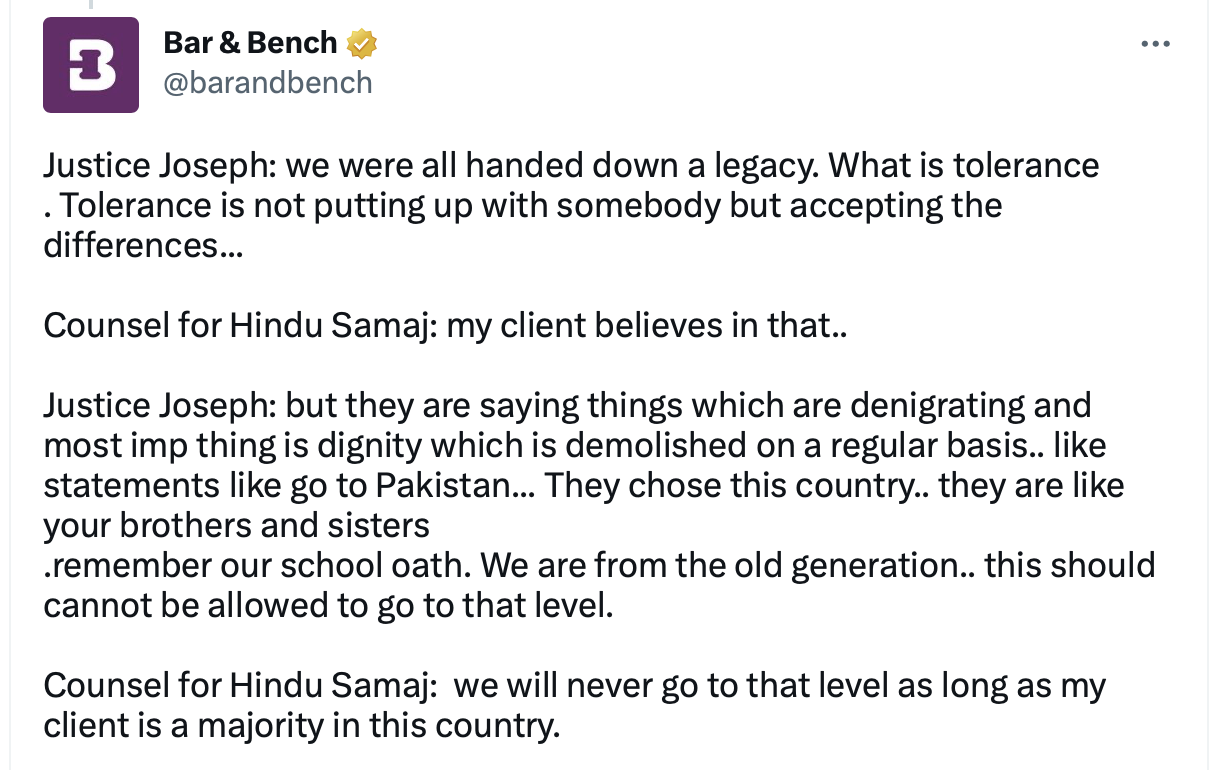Click the words 'this should' at the line end
The width and height of the screenshot is (1222, 770).
coord(1070,565)
